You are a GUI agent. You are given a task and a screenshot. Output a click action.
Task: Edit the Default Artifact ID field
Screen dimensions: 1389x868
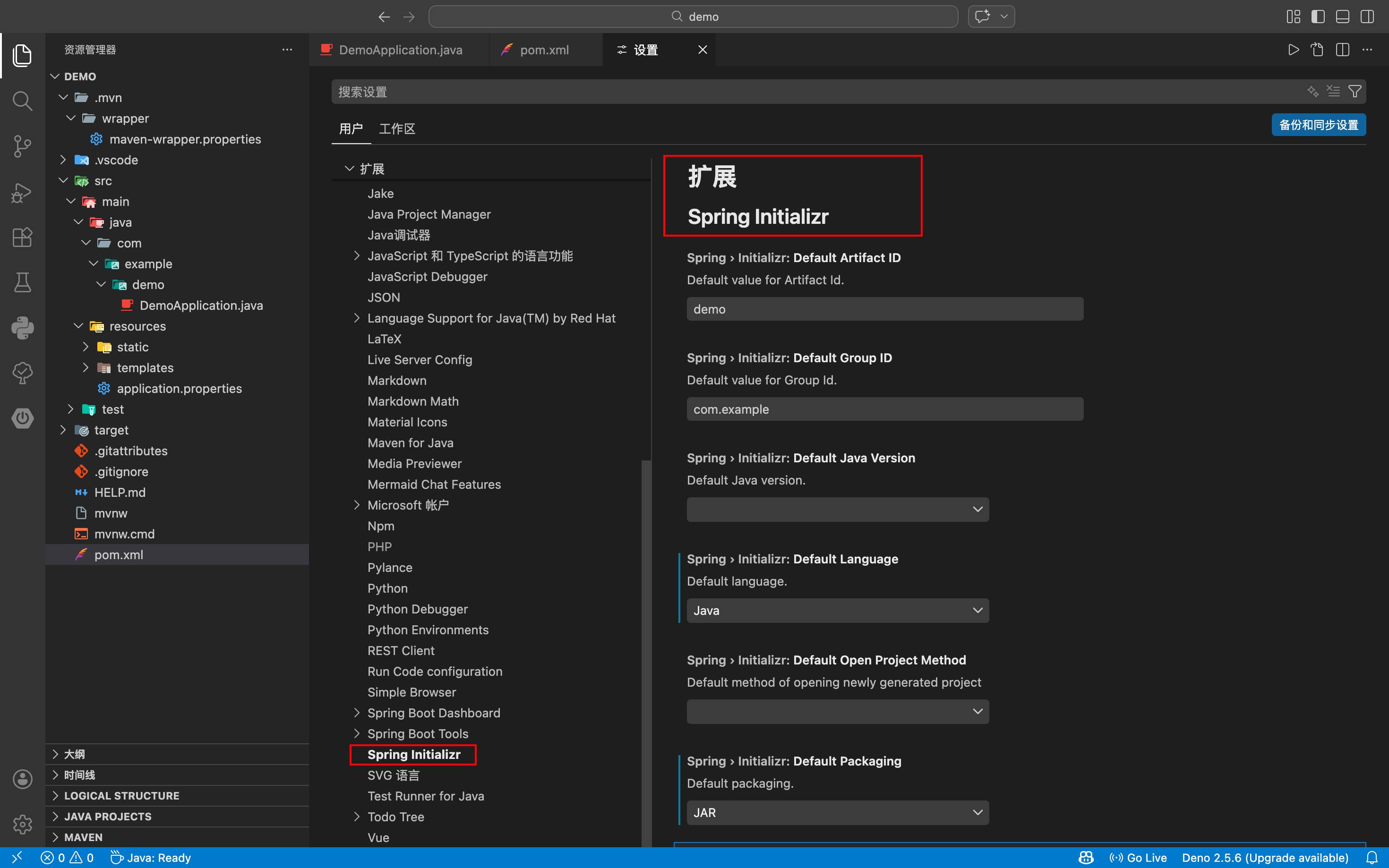[885, 309]
